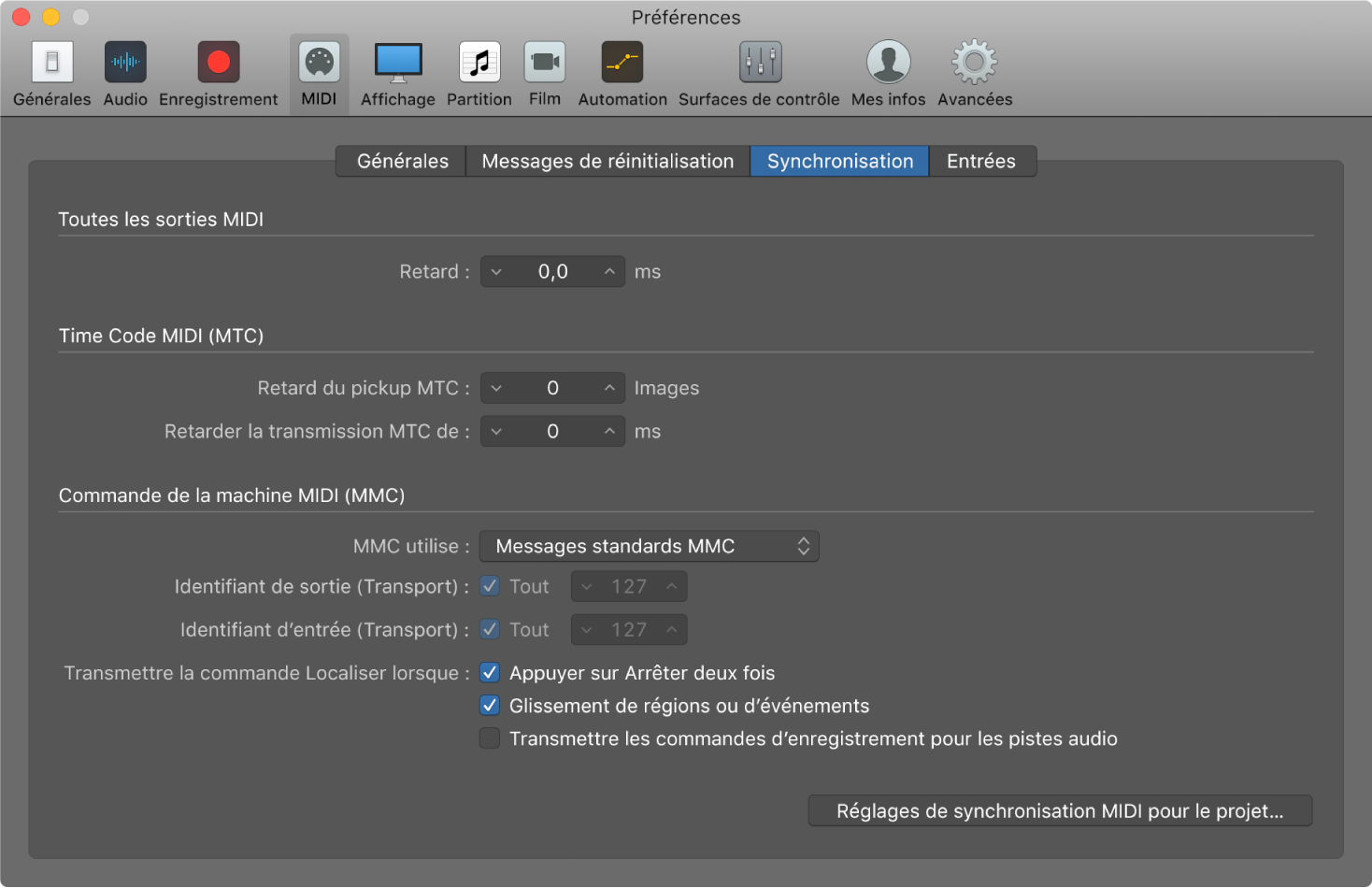Open the MMC utilise dropdown menu

(649, 546)
